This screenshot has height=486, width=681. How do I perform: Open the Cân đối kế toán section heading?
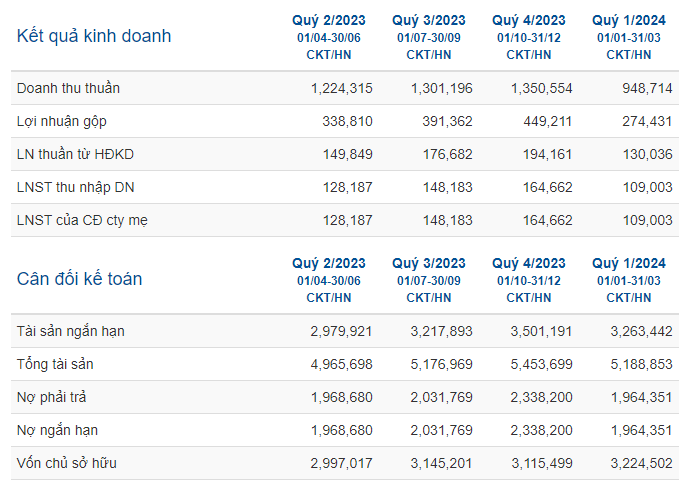click(x=79, y=279)
